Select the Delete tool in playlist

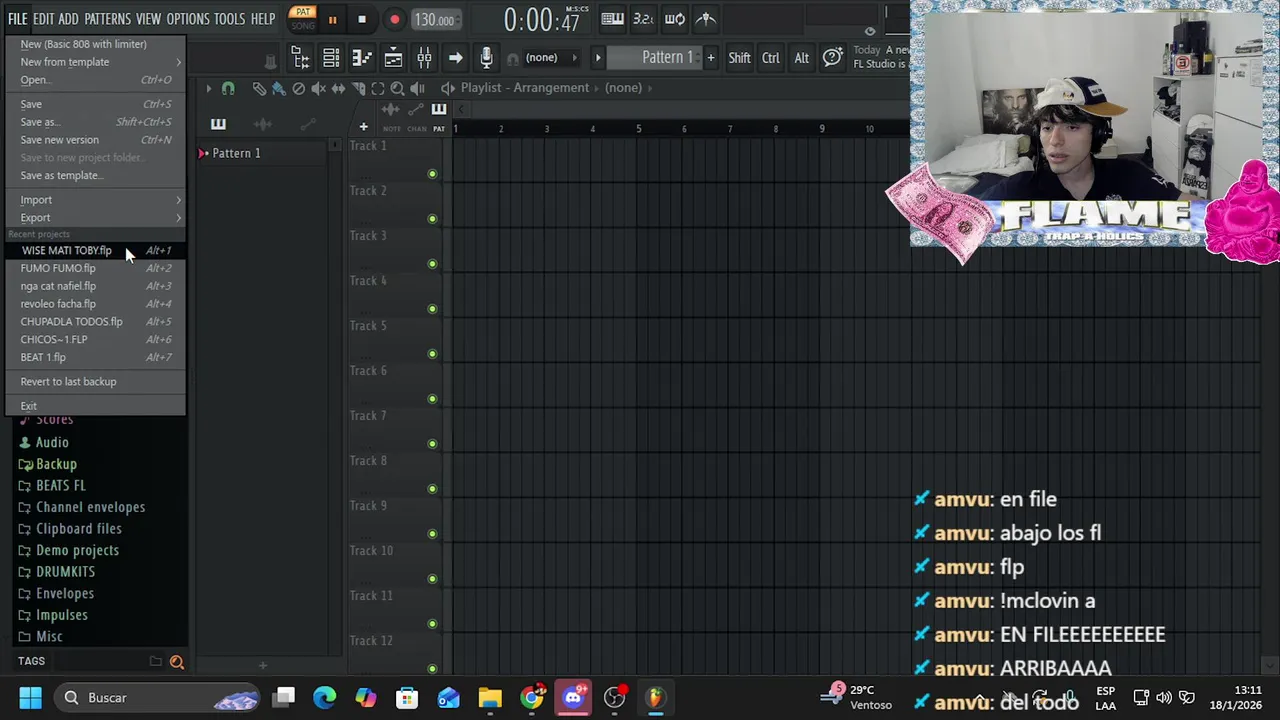(299, 88)
